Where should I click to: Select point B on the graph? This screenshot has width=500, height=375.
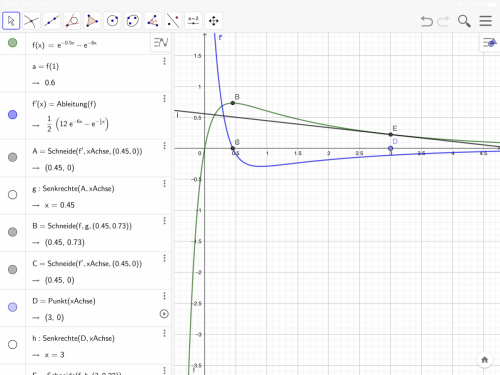tap(233, 103)
